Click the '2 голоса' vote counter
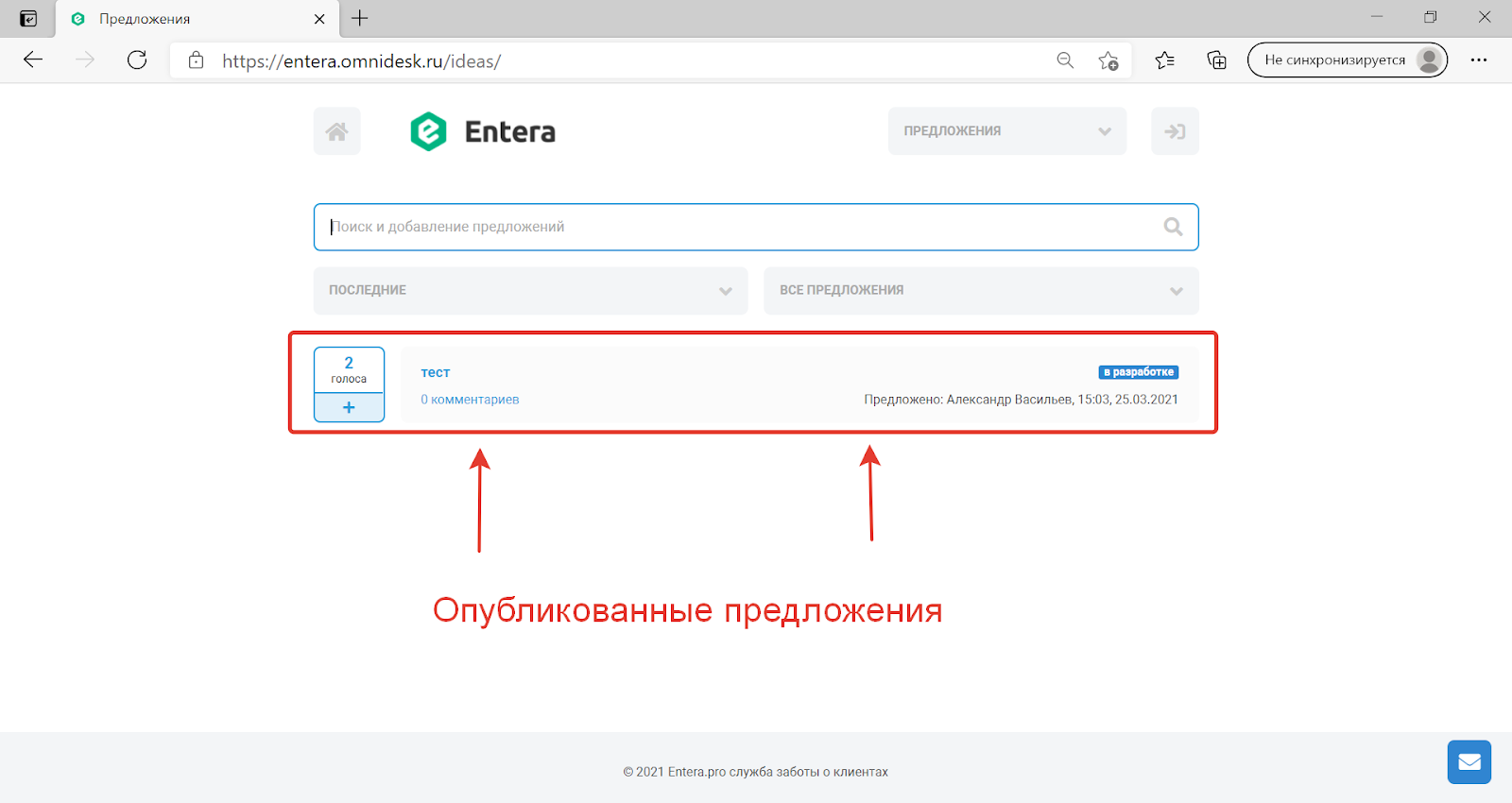 point(349,370)
